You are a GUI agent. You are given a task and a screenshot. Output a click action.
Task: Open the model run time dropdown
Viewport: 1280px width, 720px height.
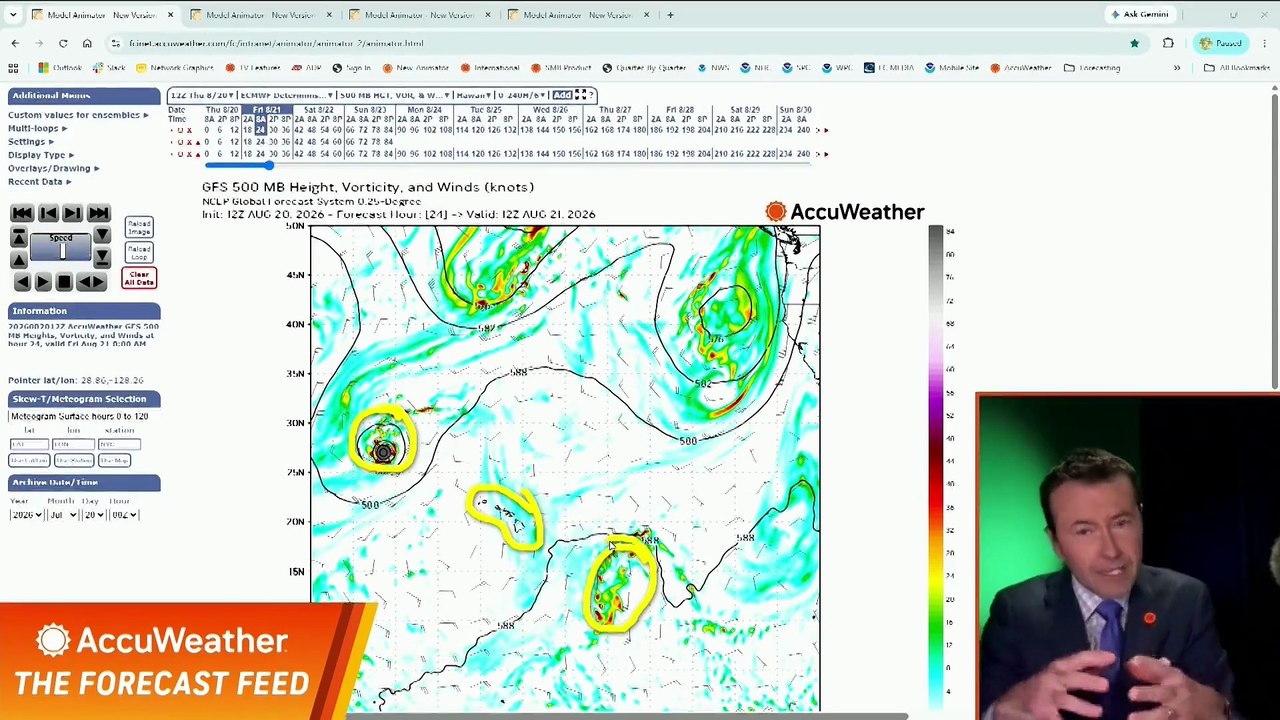202,95
